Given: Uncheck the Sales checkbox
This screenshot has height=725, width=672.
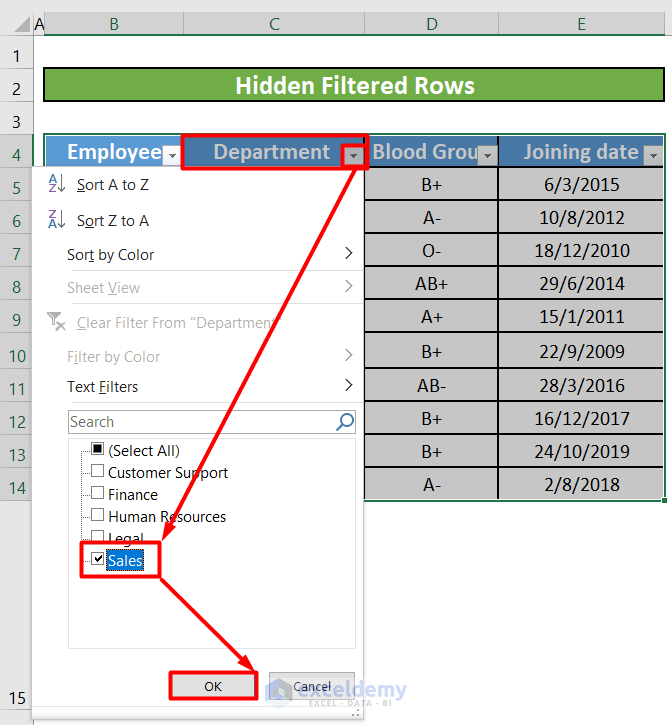Looking at the screenshot, I should [x=97, y=559].
